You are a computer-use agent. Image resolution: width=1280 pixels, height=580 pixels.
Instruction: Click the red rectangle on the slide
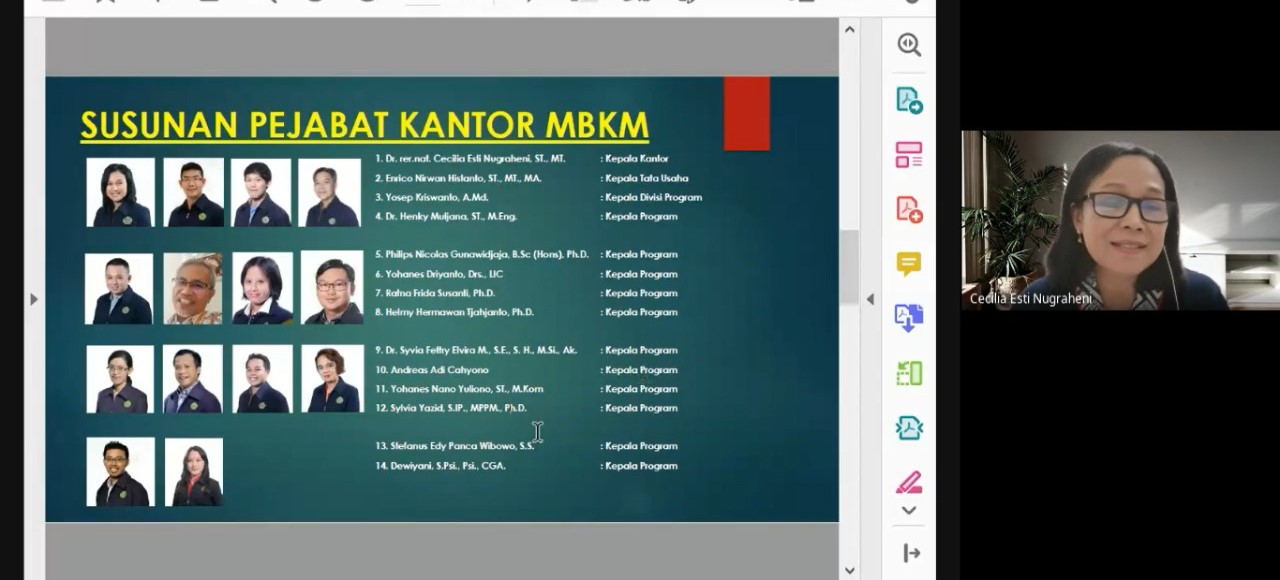746,113
